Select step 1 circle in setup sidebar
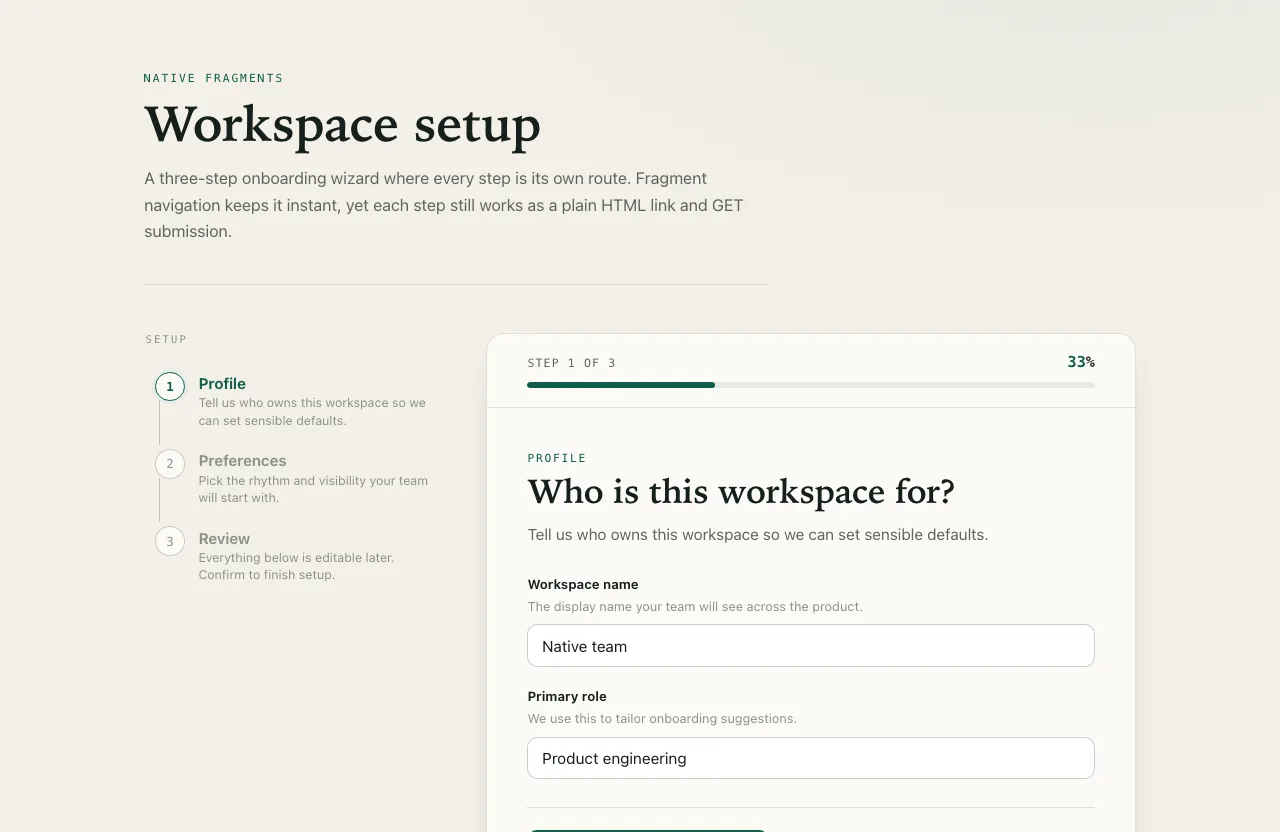Screen dimensions: 1280x832 click(170, 386)
